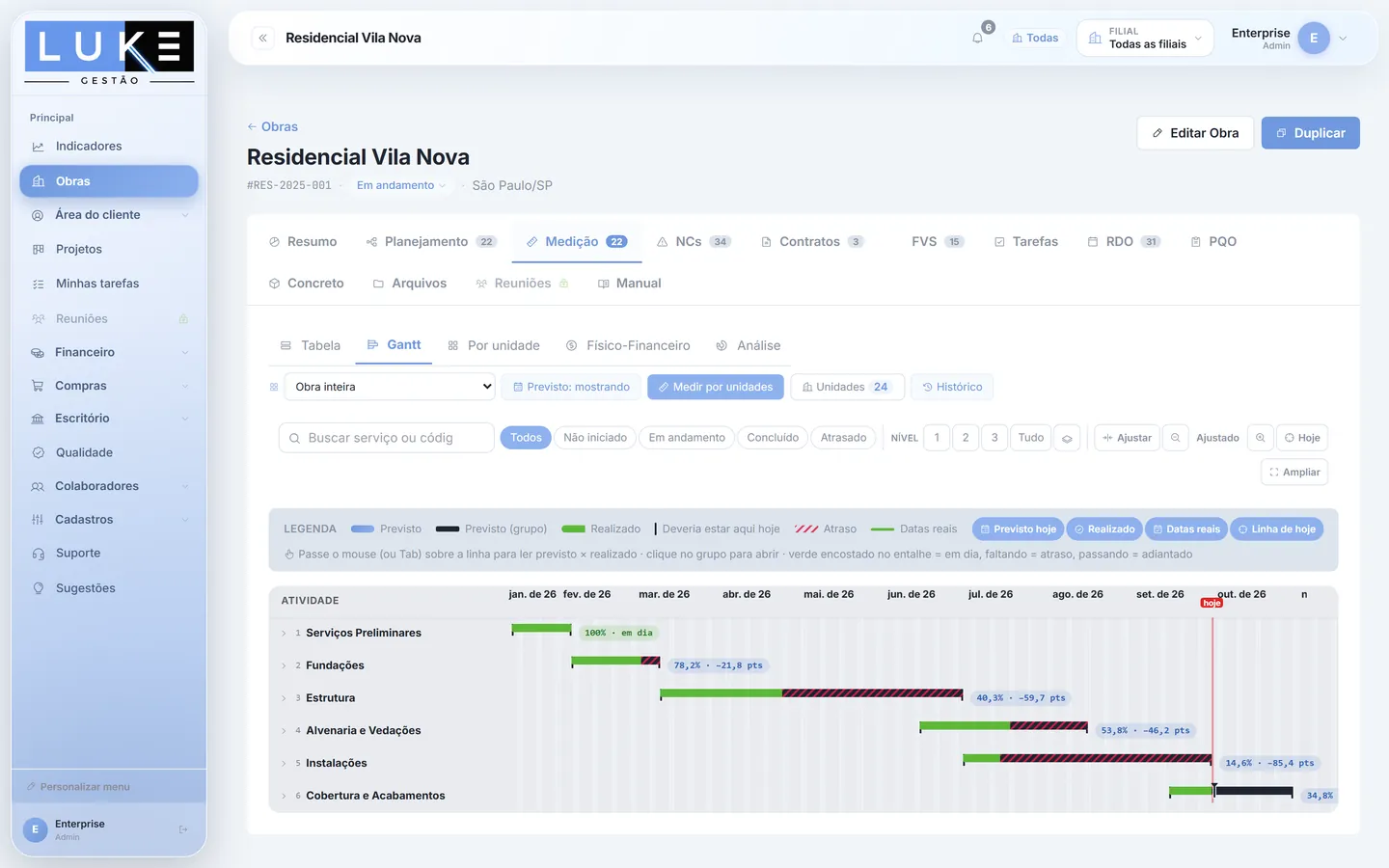Open Projetos in the sidebar
Screen dimensions: 1389x868
click(109, 249)
